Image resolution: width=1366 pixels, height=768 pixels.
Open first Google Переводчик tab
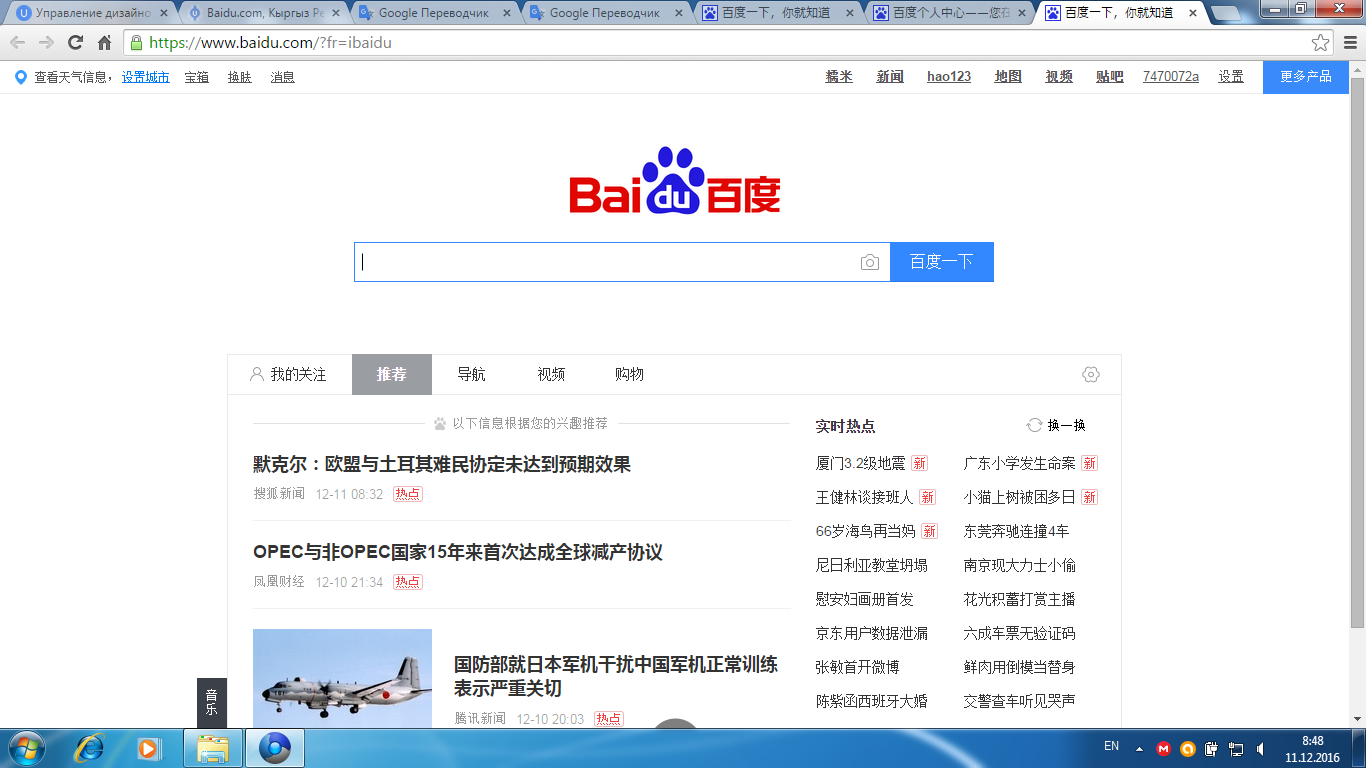(437, 13)
